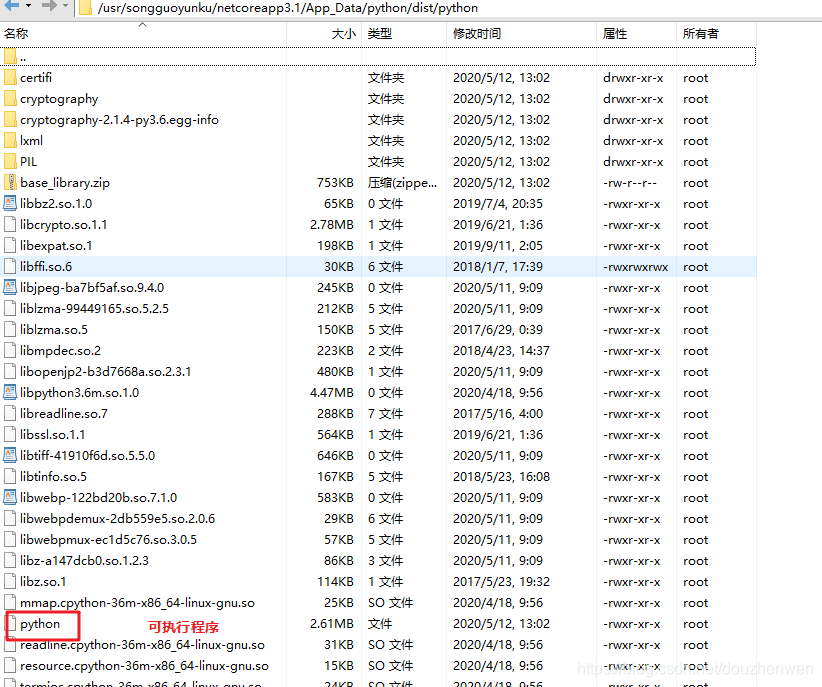The height and width of the screenshot is (687, 822).
Task: Select the python executable file name
Action: (x=40, y=624)
